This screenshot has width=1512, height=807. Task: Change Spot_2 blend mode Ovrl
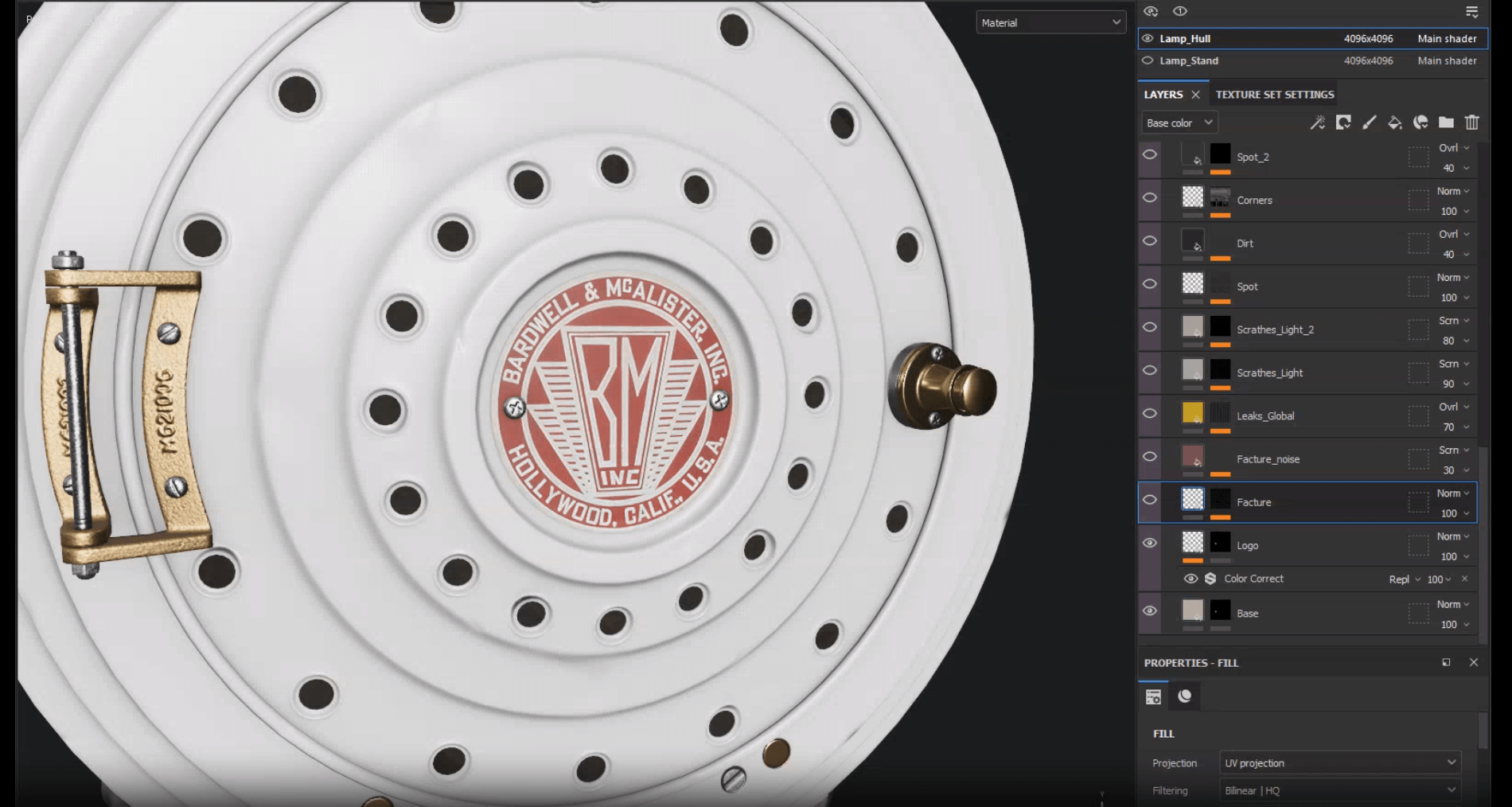tap(1453, 148)
